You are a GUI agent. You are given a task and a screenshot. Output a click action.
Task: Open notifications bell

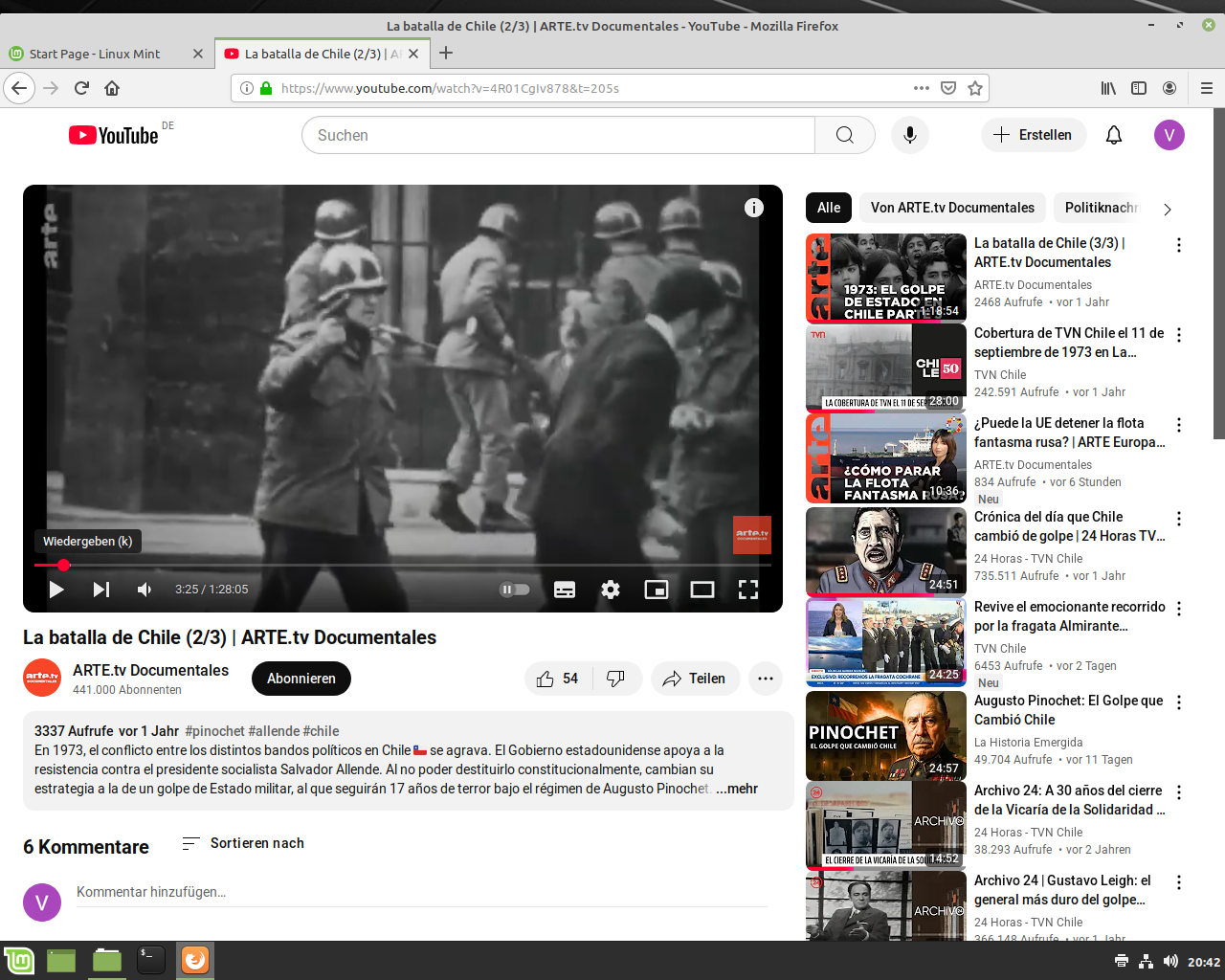1114,135
